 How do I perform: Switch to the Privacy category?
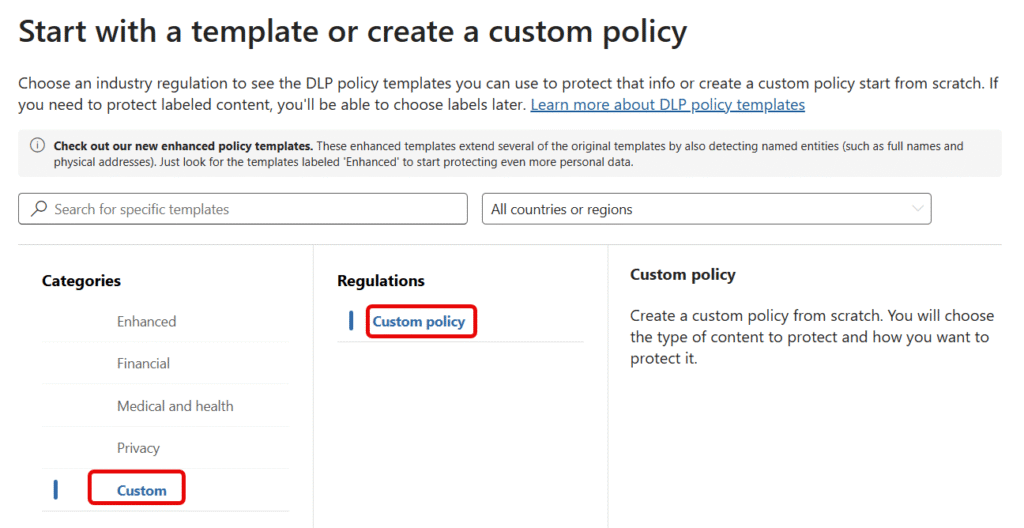(138, 448)
